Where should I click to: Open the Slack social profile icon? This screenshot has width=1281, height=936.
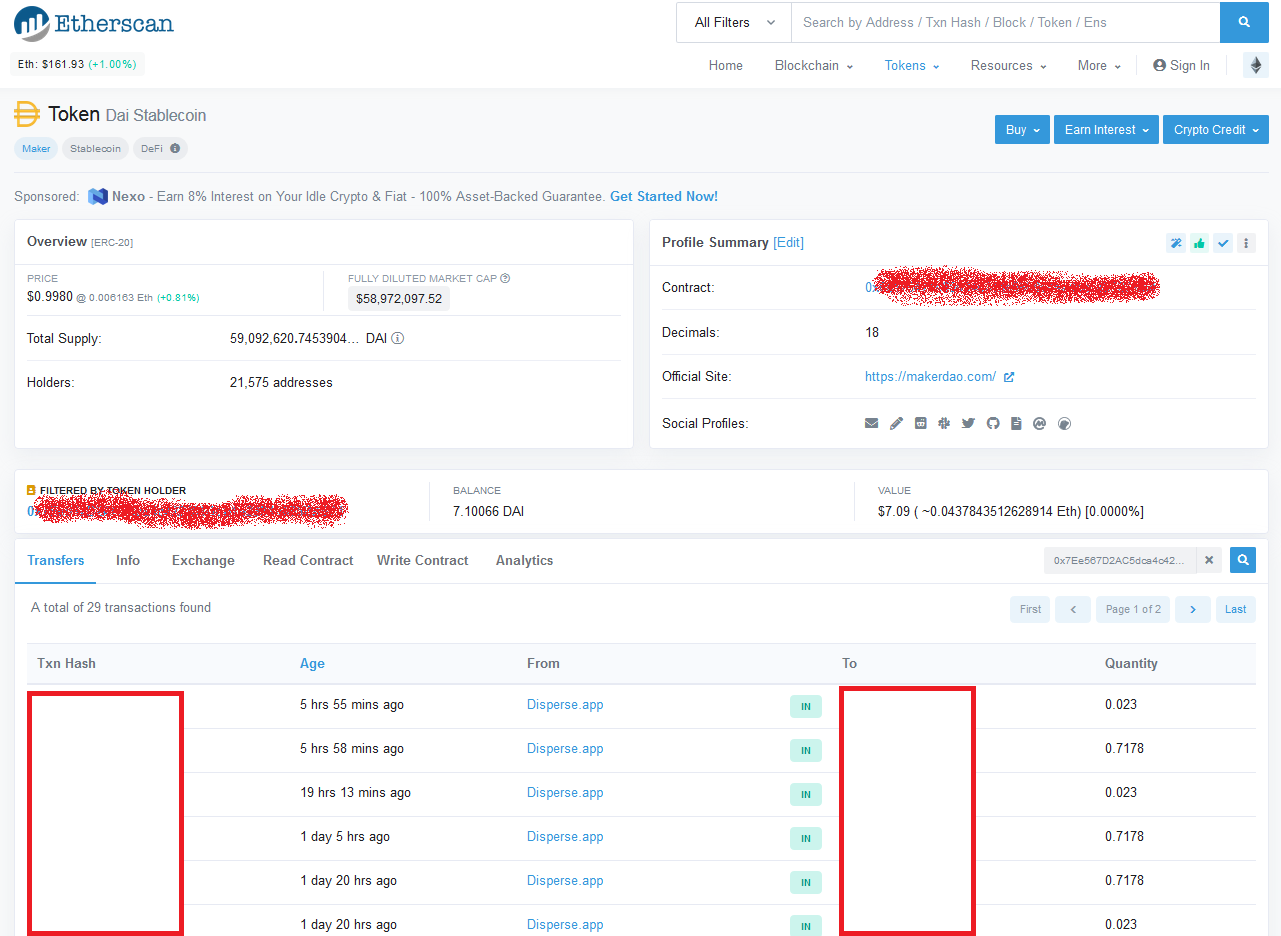(x=944, y=424)
